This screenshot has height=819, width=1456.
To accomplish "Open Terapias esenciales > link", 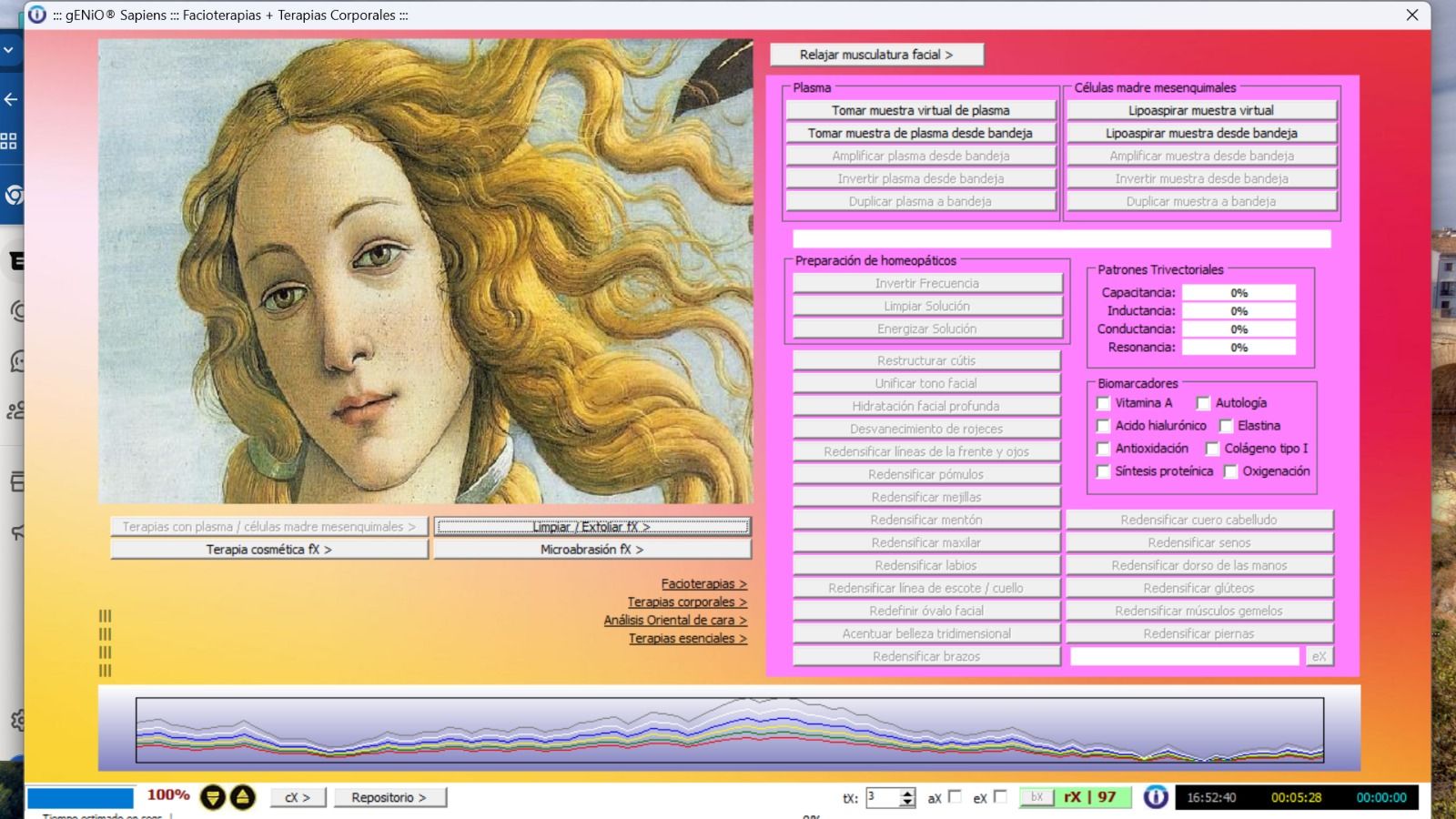I will click(687, 639).
